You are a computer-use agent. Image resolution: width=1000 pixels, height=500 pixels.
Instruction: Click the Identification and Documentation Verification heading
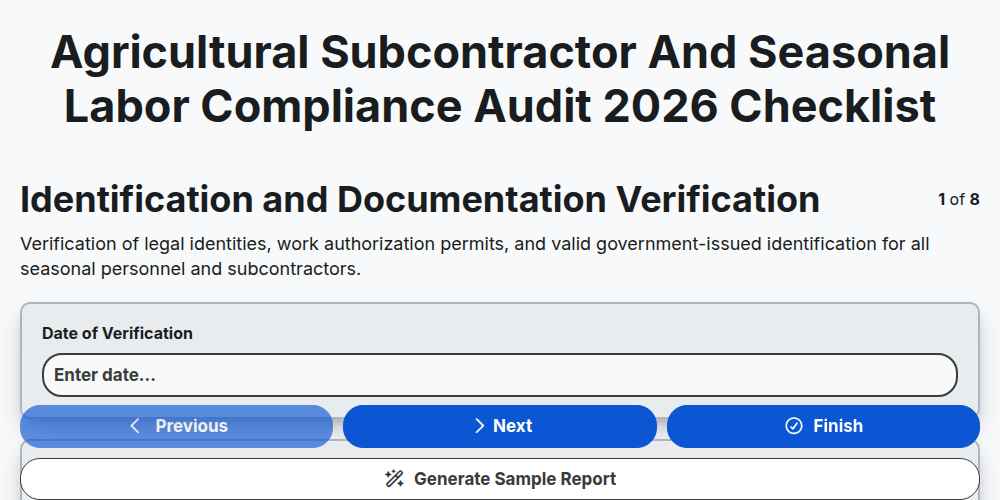(420, 200)
